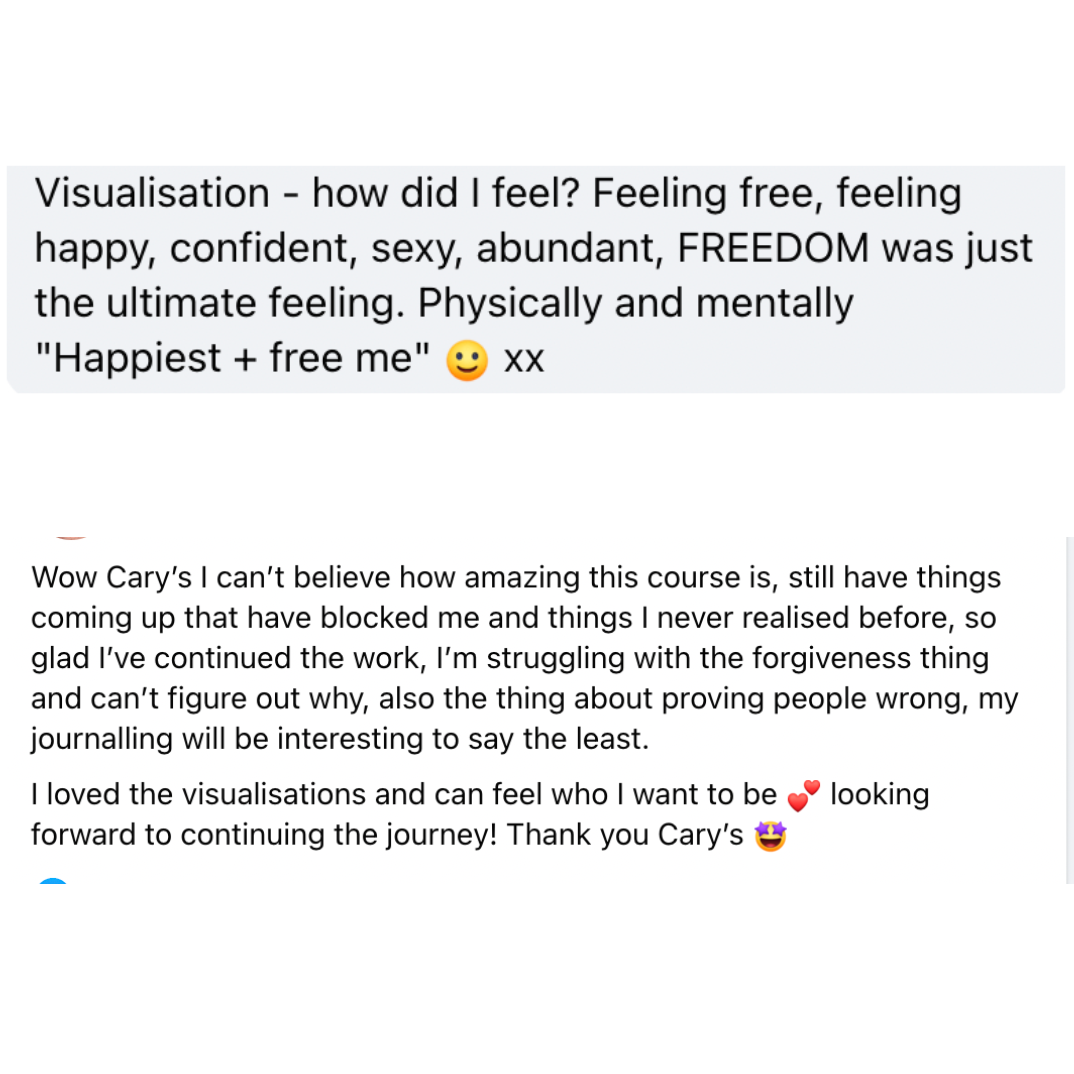Click the star-struck emoji
The image size is (1074, 1074).
click(x=770, y=836)
